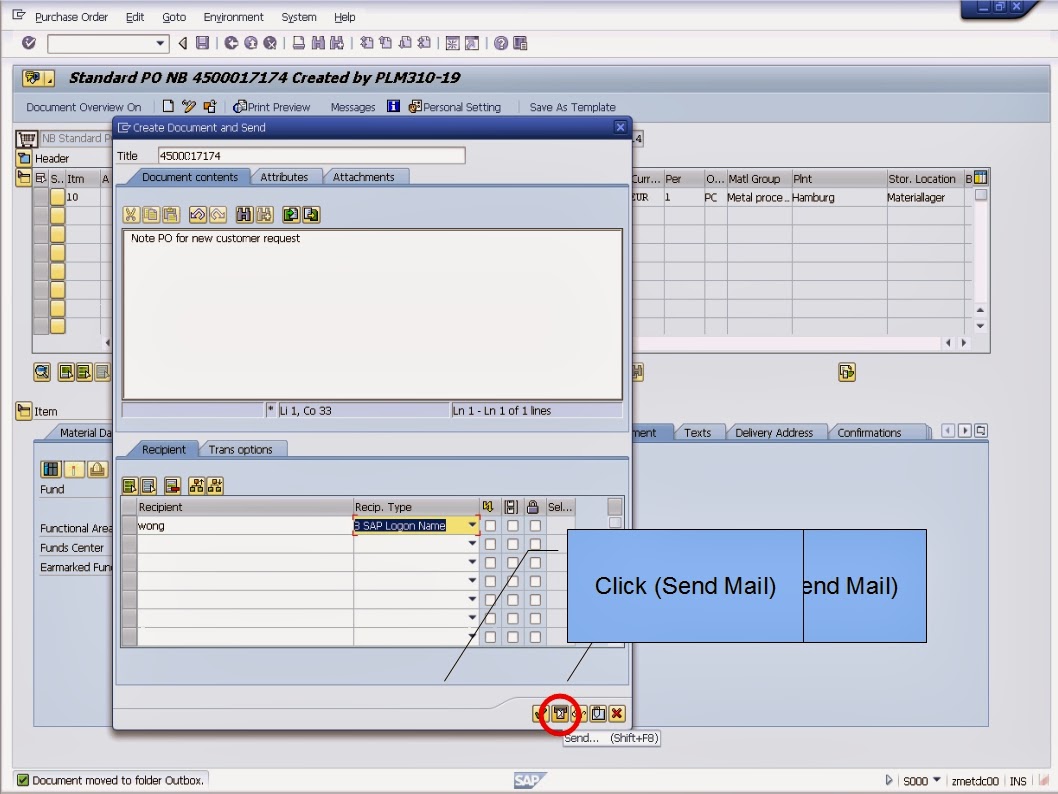Click the wong recipient cell

[x=245, y=526]
